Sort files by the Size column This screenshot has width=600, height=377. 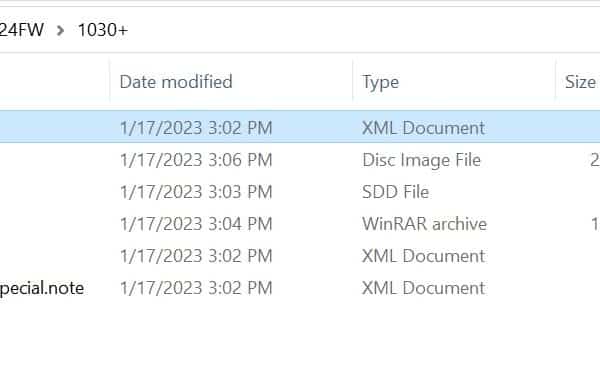click(x=578, y=82)
